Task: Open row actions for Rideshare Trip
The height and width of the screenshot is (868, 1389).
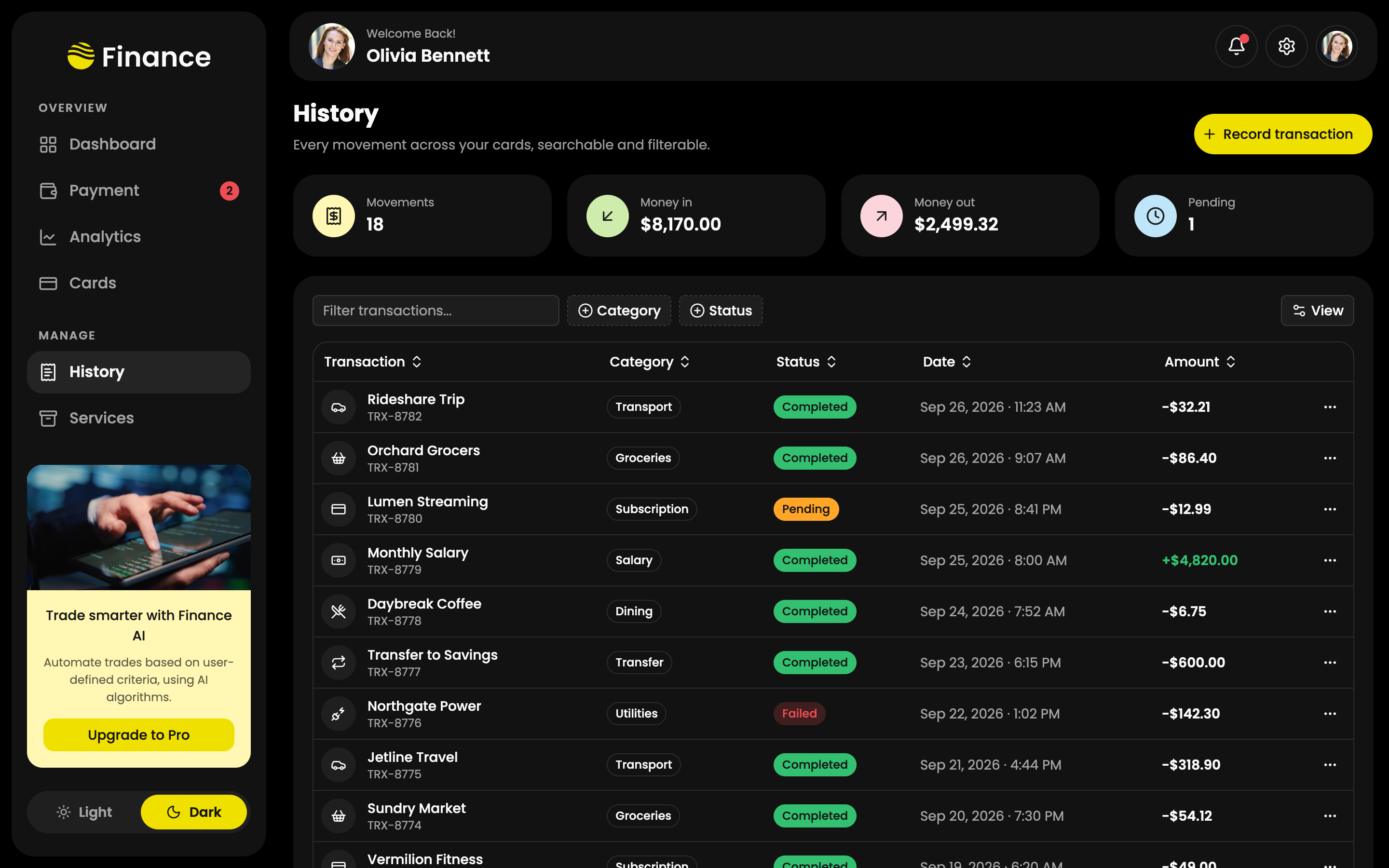Action: point(1330,407)
